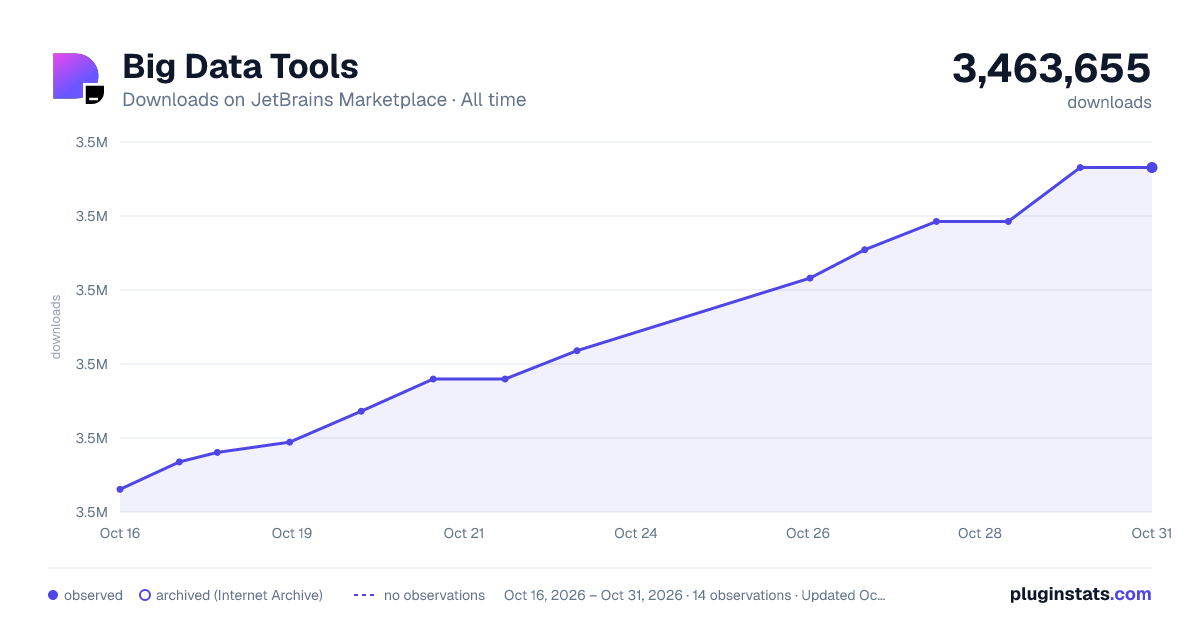Click the Oct 19 axis label
Screen dimensions: 1200x630
pyautogui.click(x=291, y=533)
